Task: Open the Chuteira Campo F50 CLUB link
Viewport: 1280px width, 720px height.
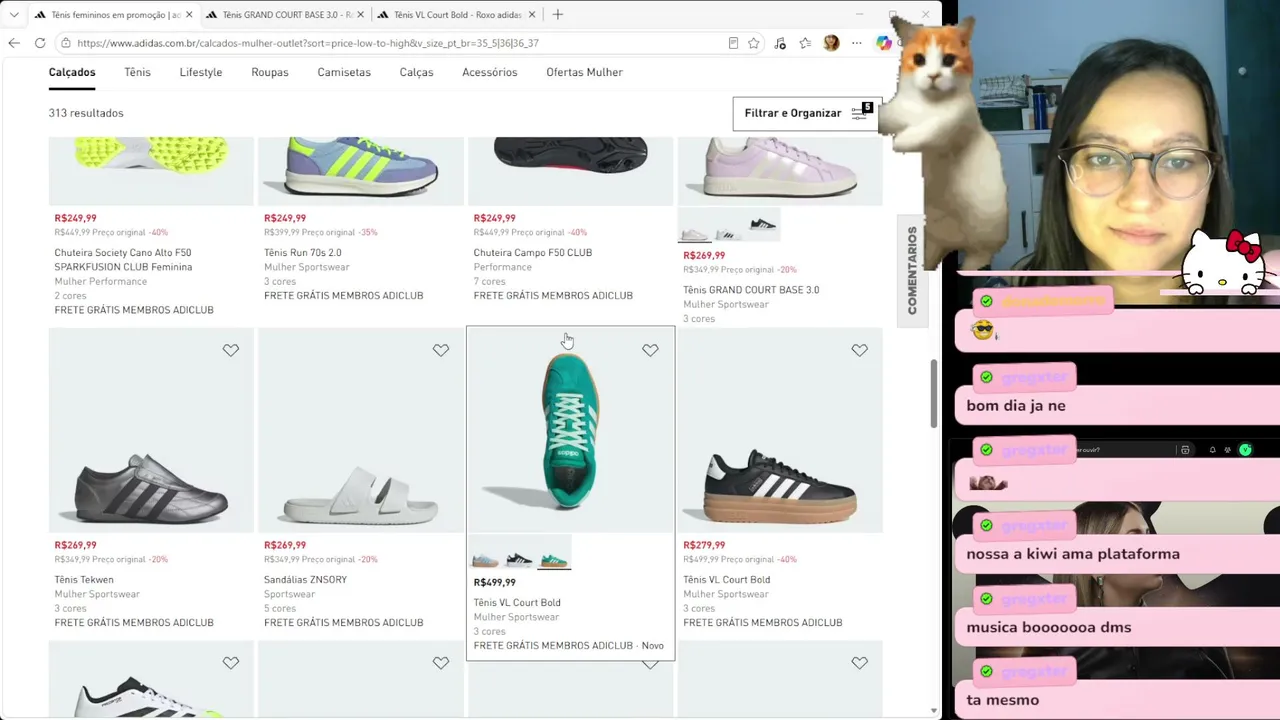Action: [x=533, y=253]
